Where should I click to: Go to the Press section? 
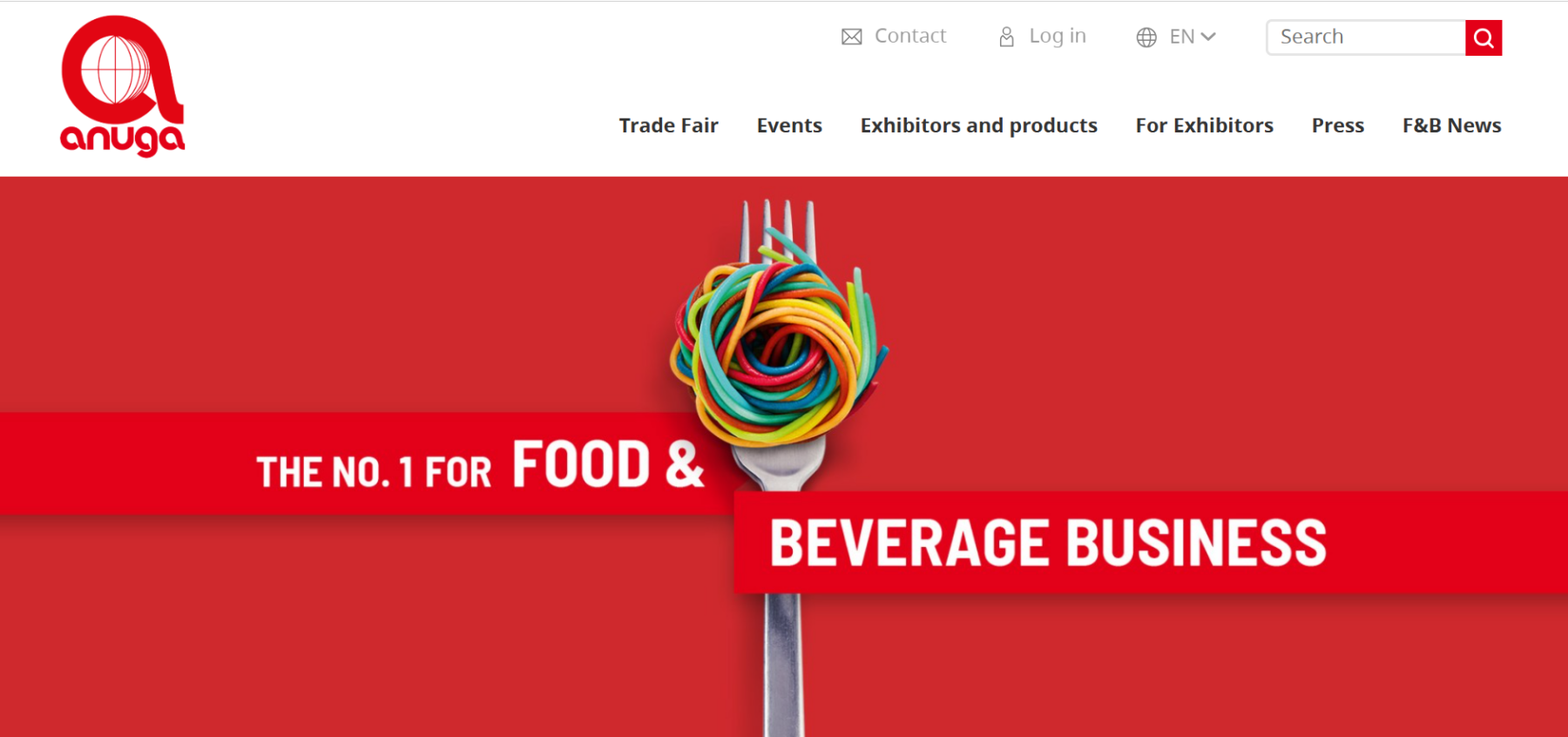click(x=1338, y=125)
